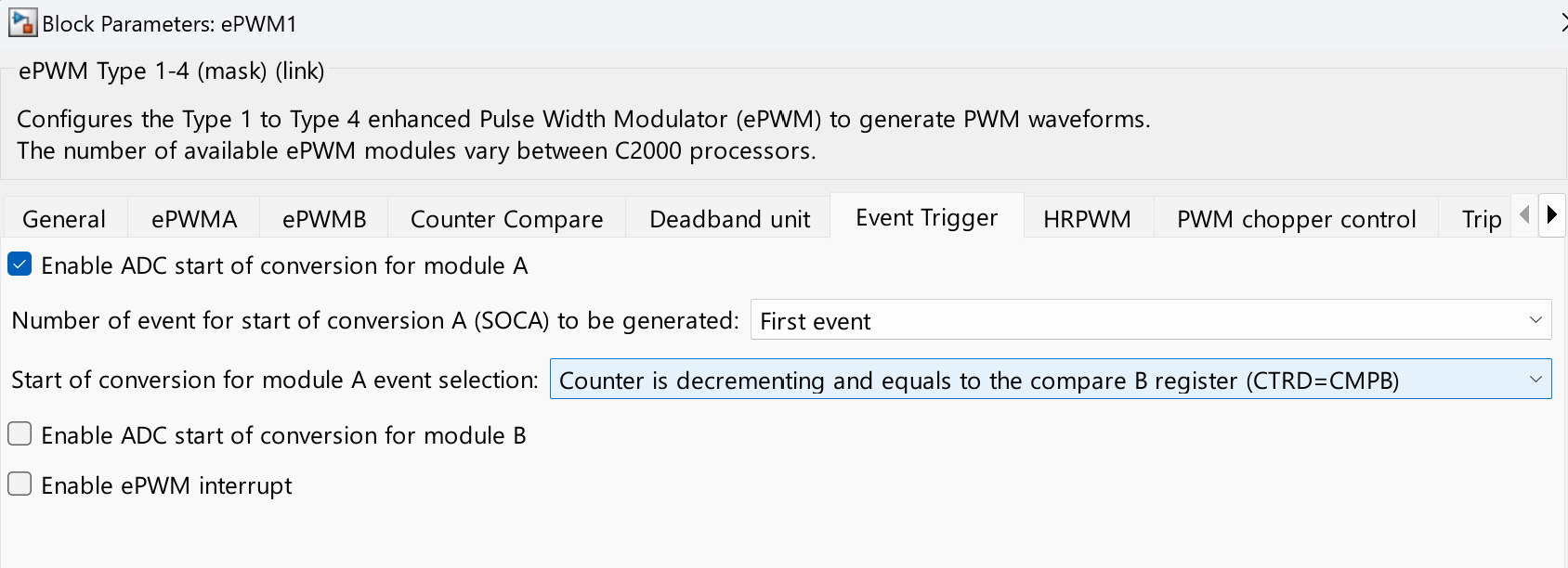The image size is (1568, 568).
Task: Open the SOCA number of event dropdown
Action: point(1150,320)
